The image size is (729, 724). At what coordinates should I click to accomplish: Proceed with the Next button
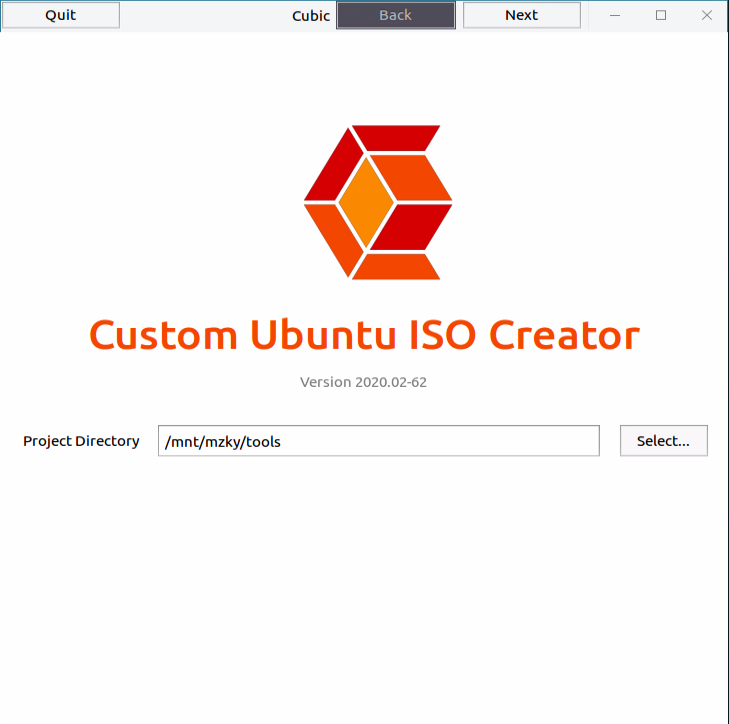tap(522, 15)
